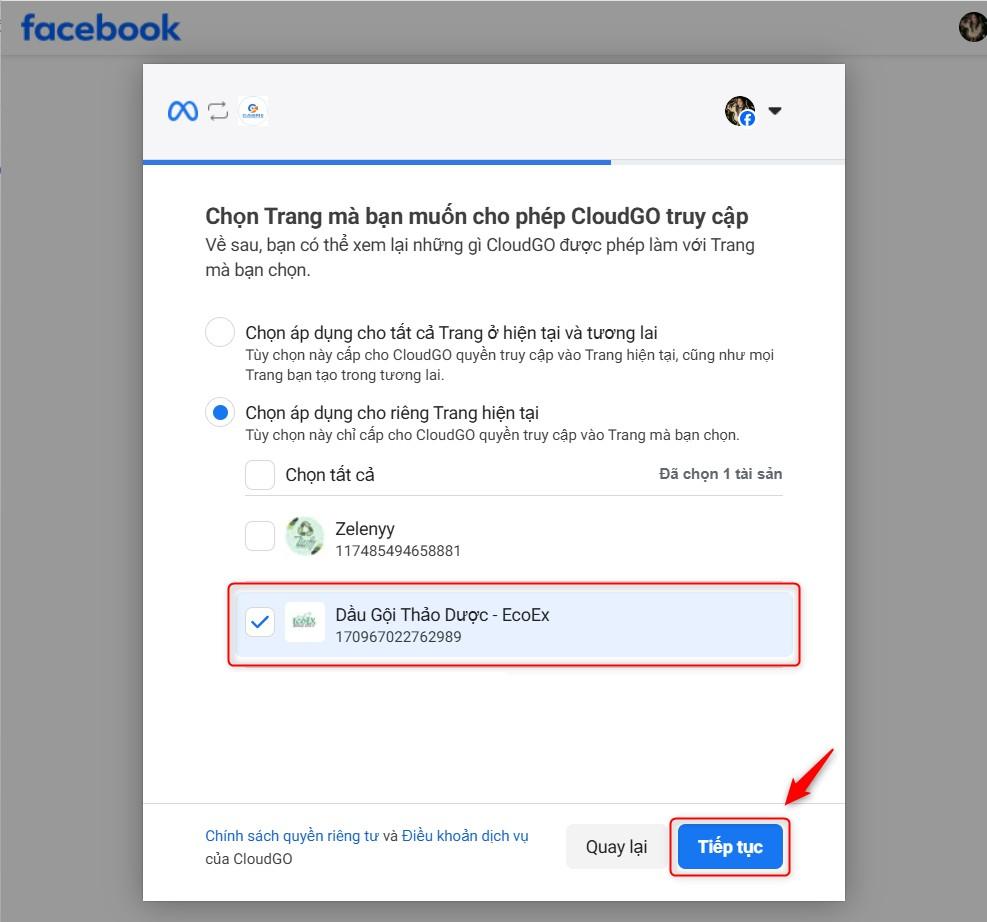
Task: Check the Zelenyy page checkbox
Action: pos(260,536)
